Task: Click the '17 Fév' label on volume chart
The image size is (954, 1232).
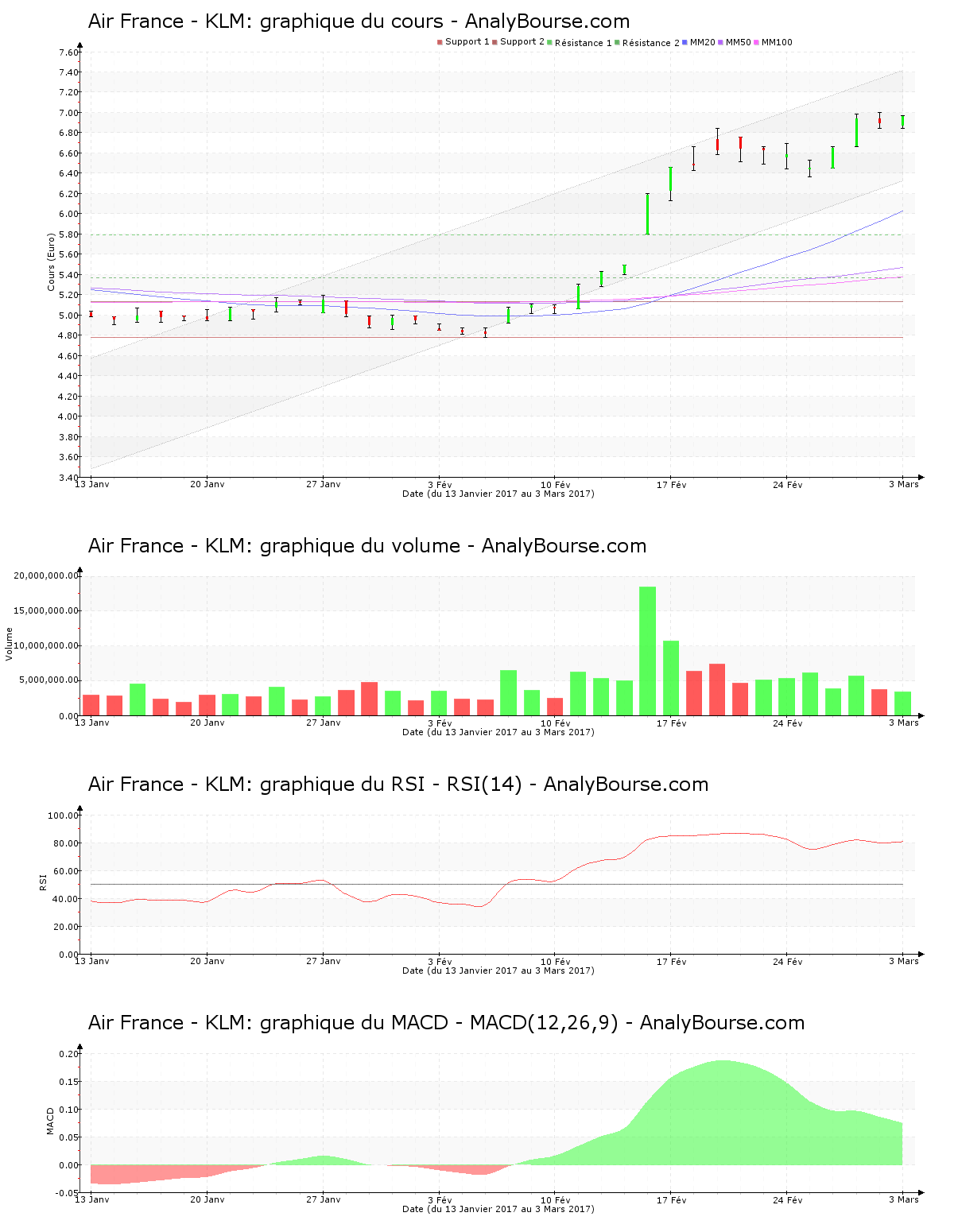Action: pos(672,723)
